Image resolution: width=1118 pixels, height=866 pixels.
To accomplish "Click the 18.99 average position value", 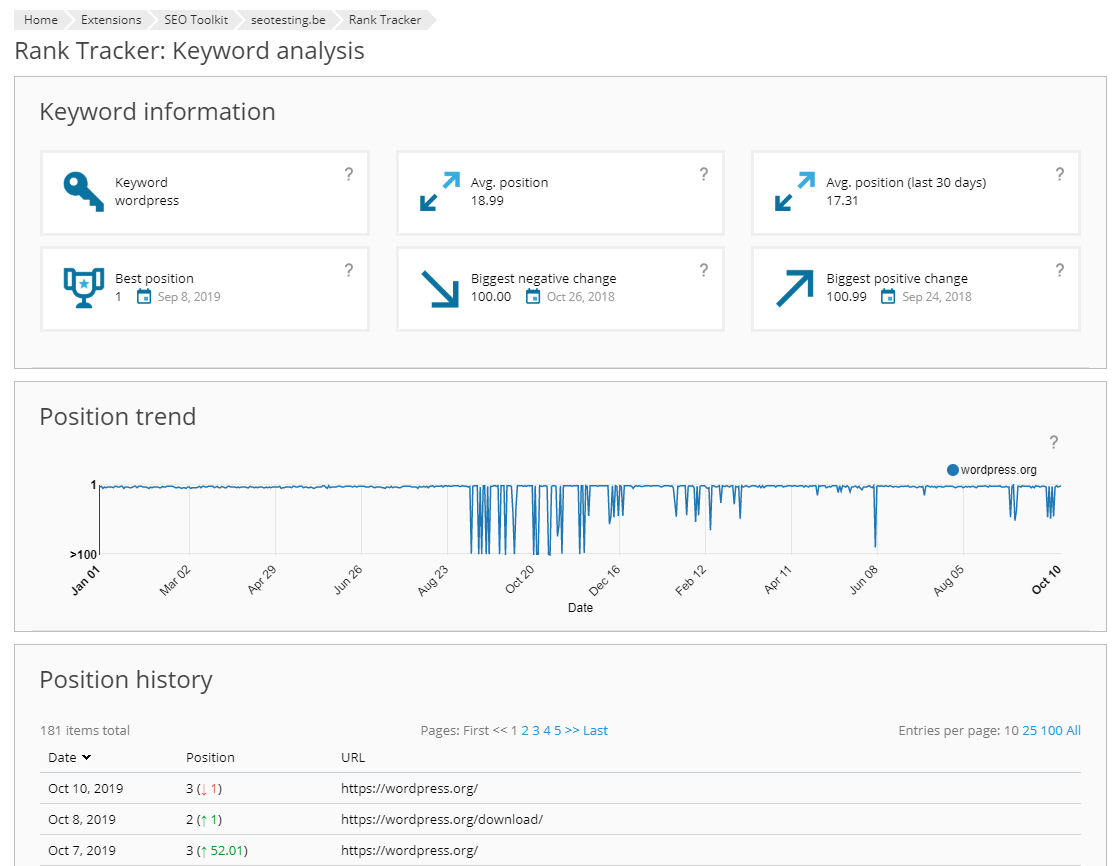I will [x=487, y=201].
